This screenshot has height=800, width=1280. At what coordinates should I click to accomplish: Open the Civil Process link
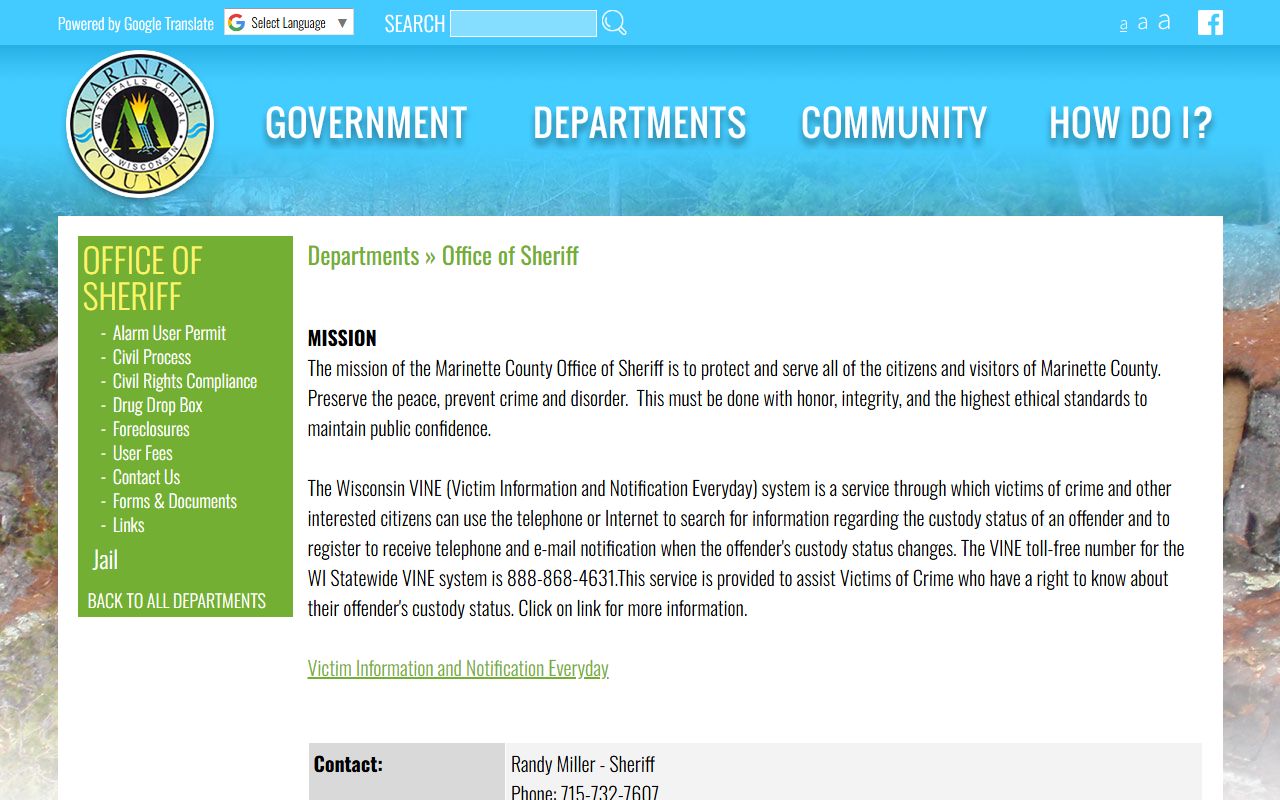click(x=152, y=357)
